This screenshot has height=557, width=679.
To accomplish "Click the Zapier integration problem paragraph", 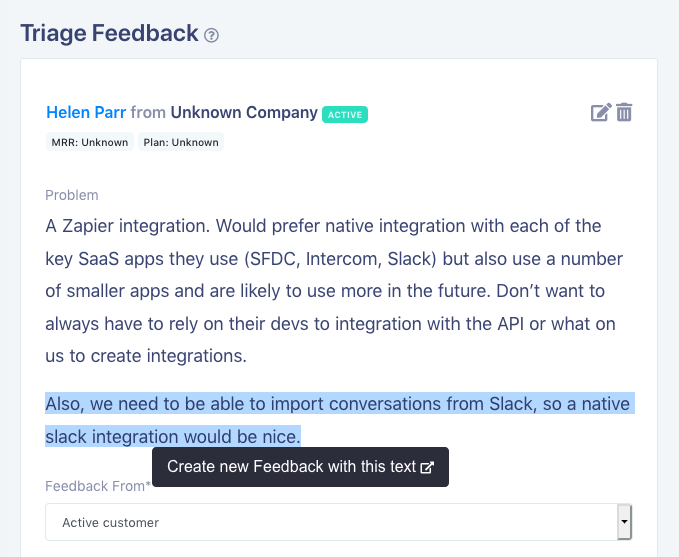I will point(334,291).
